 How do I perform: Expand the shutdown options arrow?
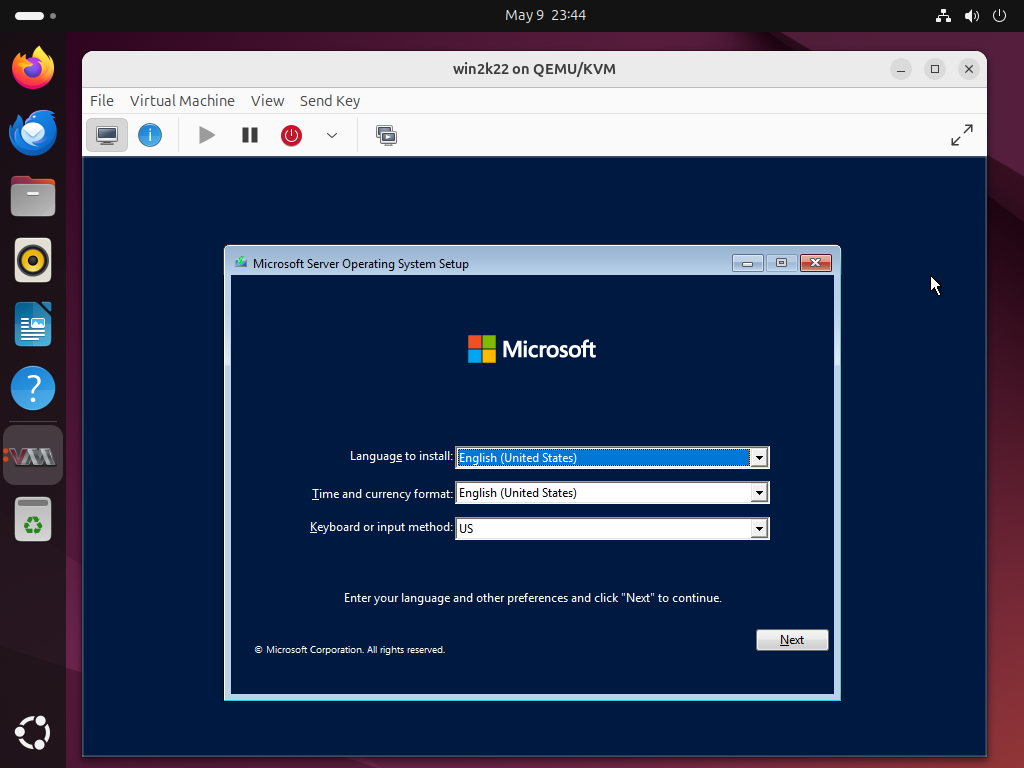[x=332, y=135]
